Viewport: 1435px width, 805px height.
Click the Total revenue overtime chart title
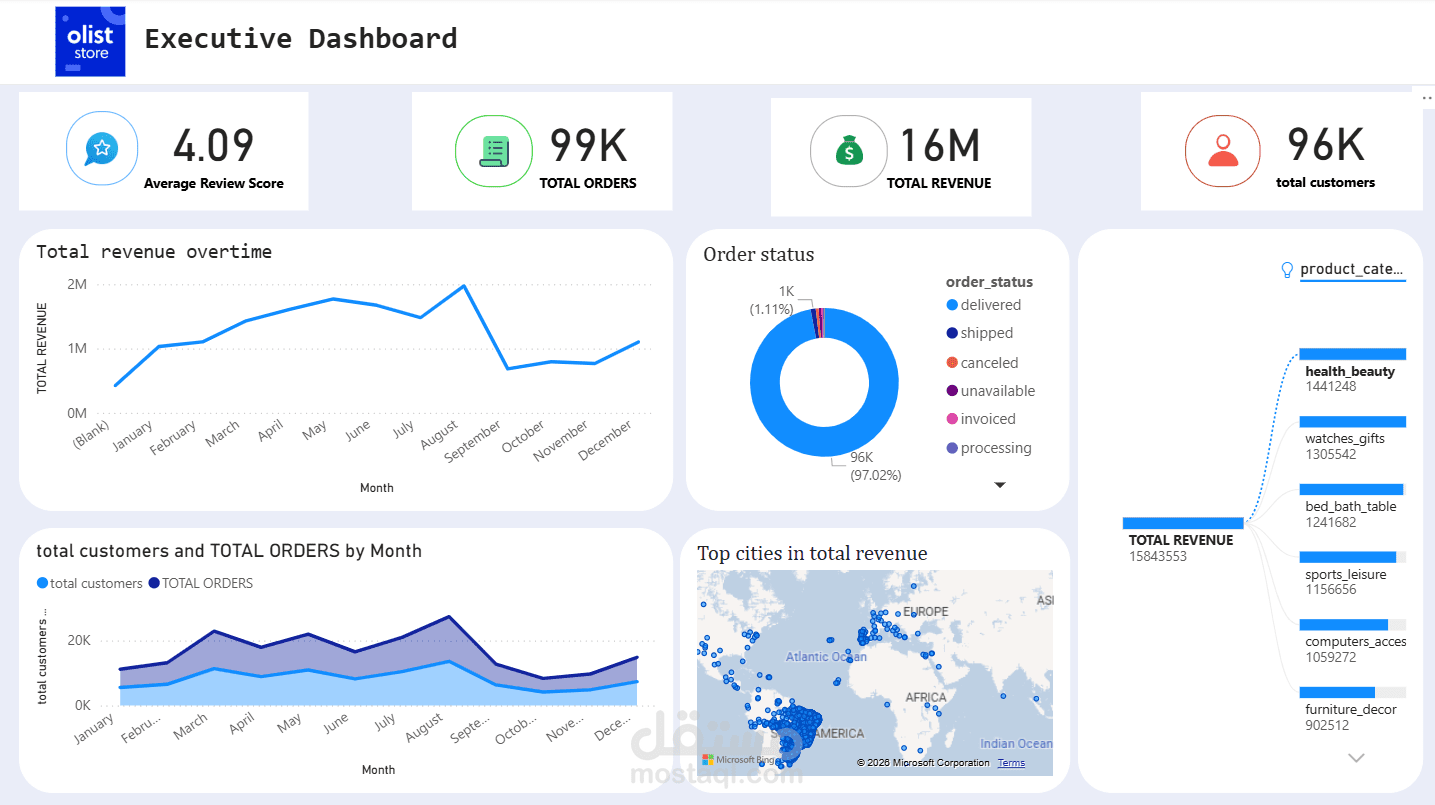coord(154,252)
